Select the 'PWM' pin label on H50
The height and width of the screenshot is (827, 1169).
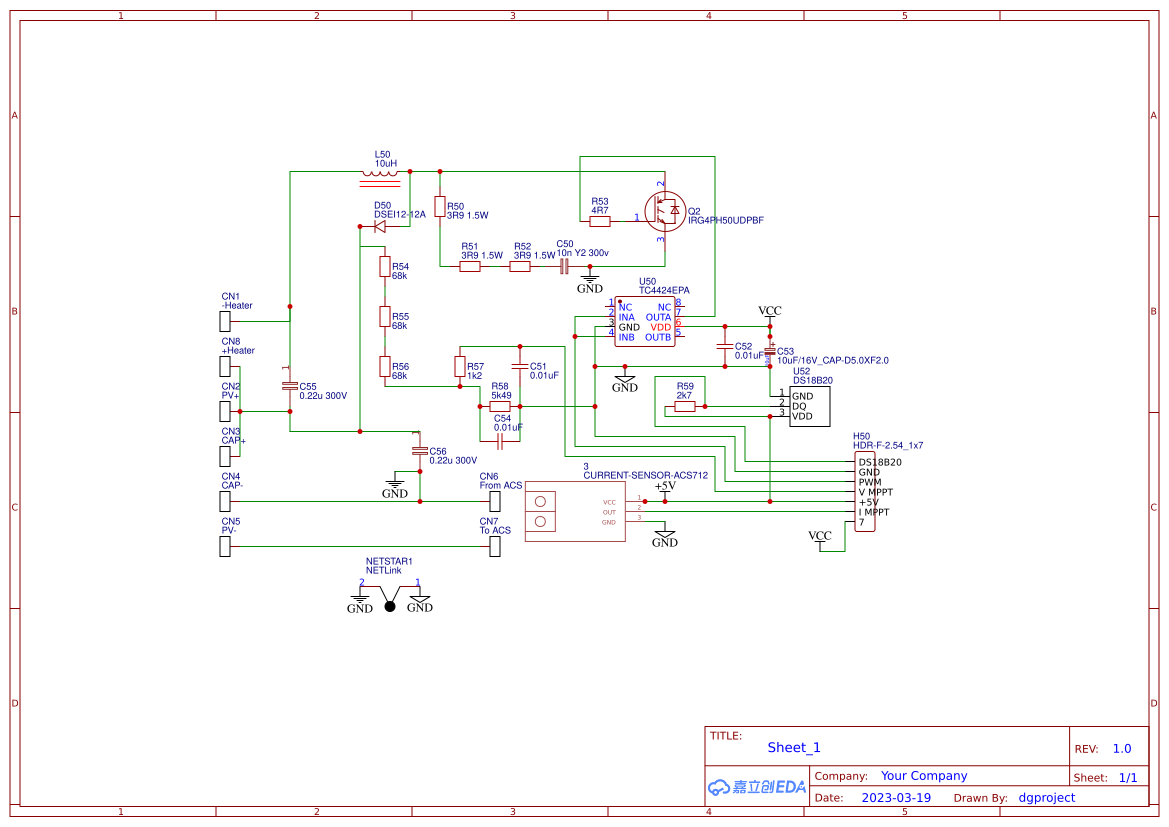point(869,482)
